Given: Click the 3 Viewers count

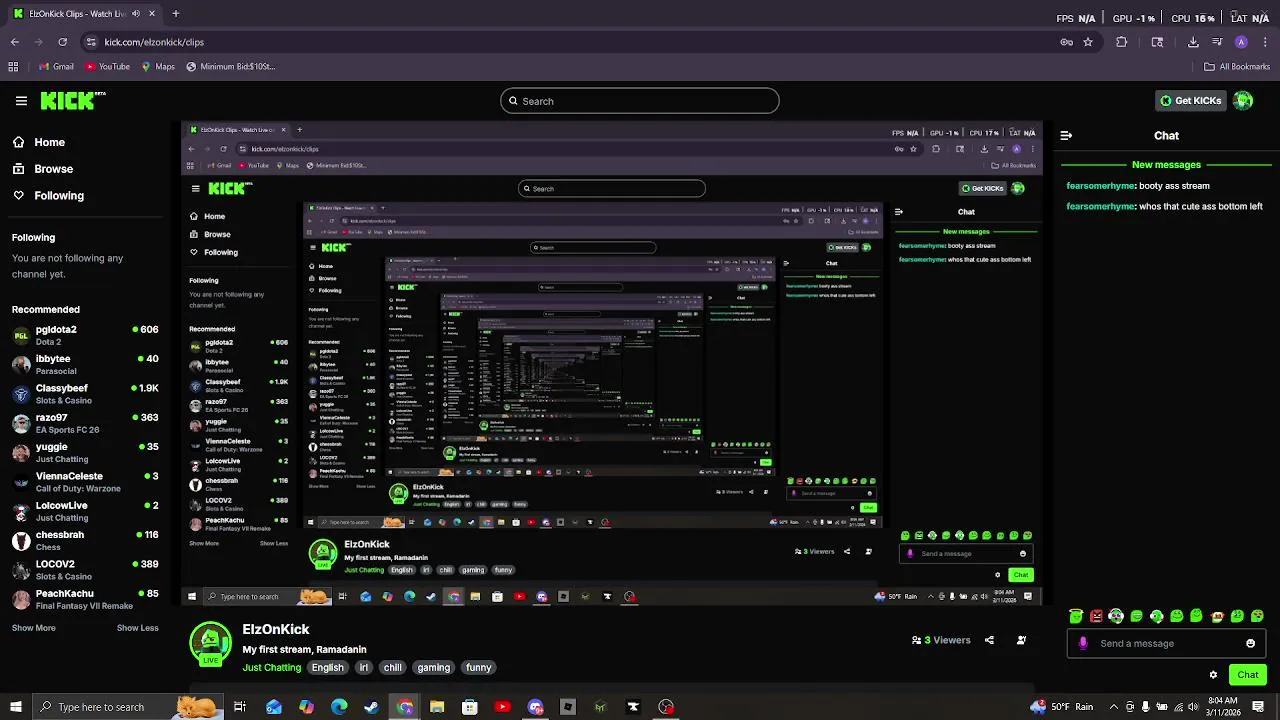Looking at the screenshot, I should (941, 640).
